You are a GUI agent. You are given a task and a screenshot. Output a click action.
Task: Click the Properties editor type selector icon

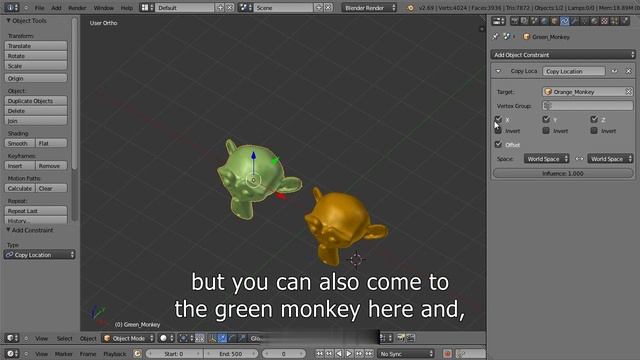click(x=498, y=21)
